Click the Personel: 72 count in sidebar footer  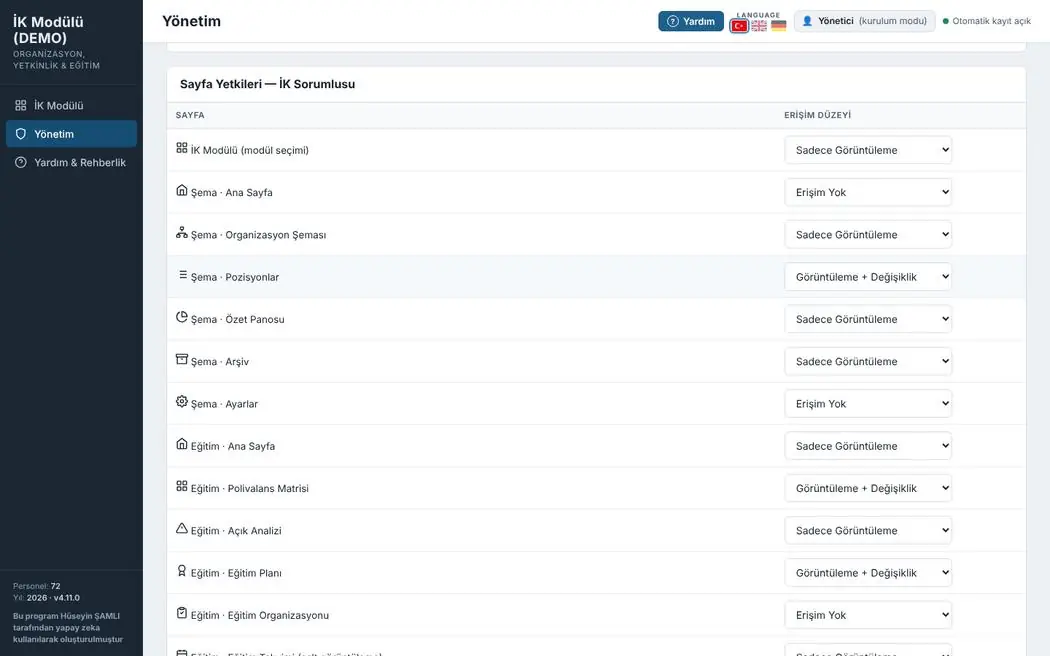point(37,586)
